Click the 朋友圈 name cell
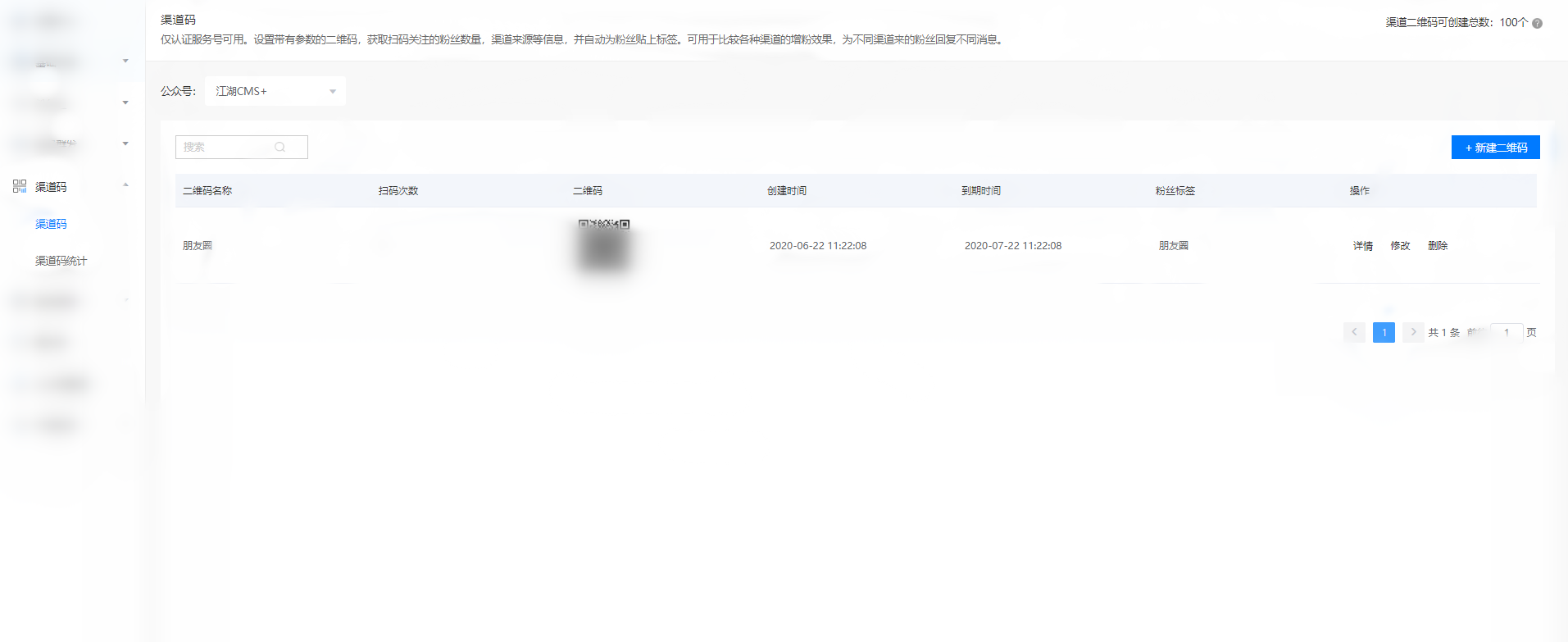The image size is (1568, 642). coord(198,245)
